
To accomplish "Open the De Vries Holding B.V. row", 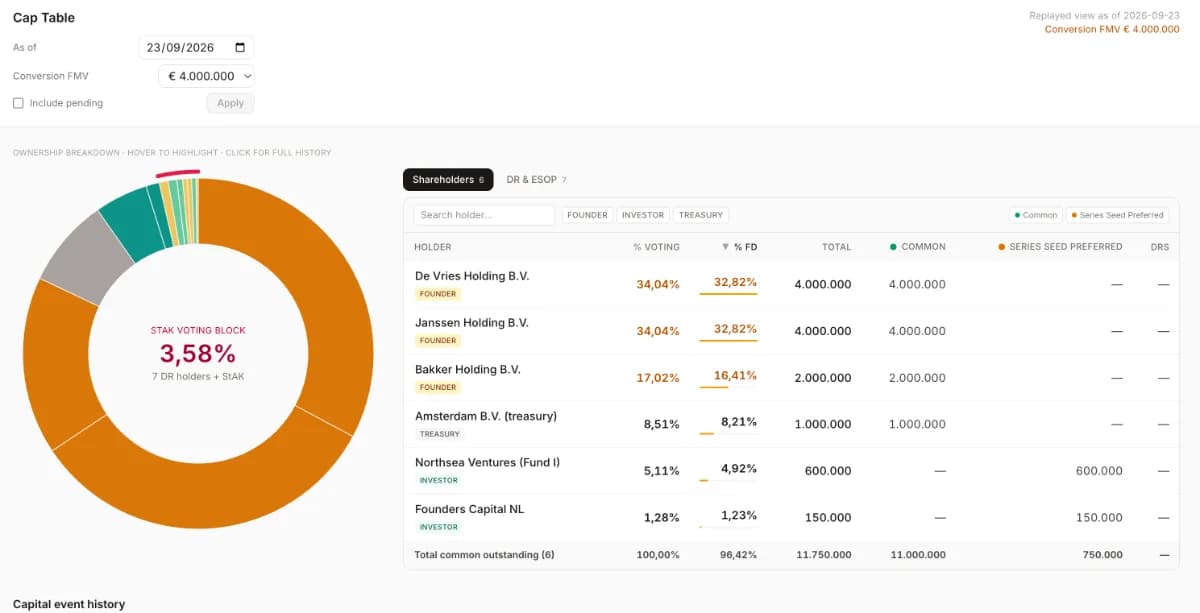I will click(792, 284).
